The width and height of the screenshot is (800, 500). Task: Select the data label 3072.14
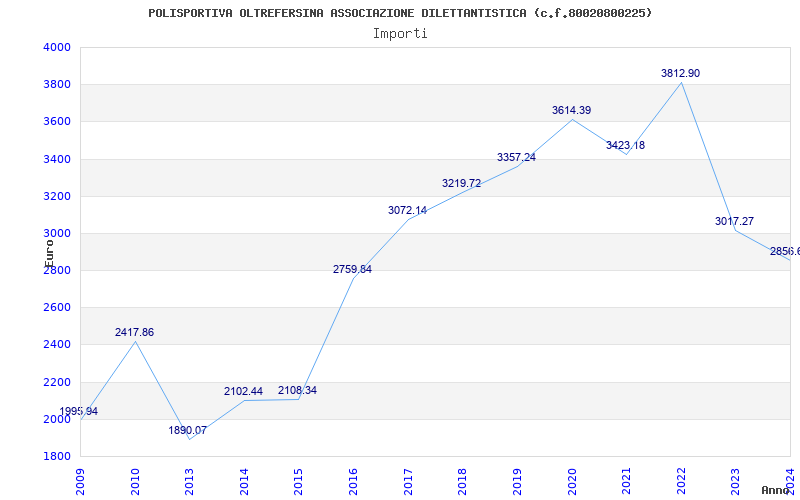408,210
